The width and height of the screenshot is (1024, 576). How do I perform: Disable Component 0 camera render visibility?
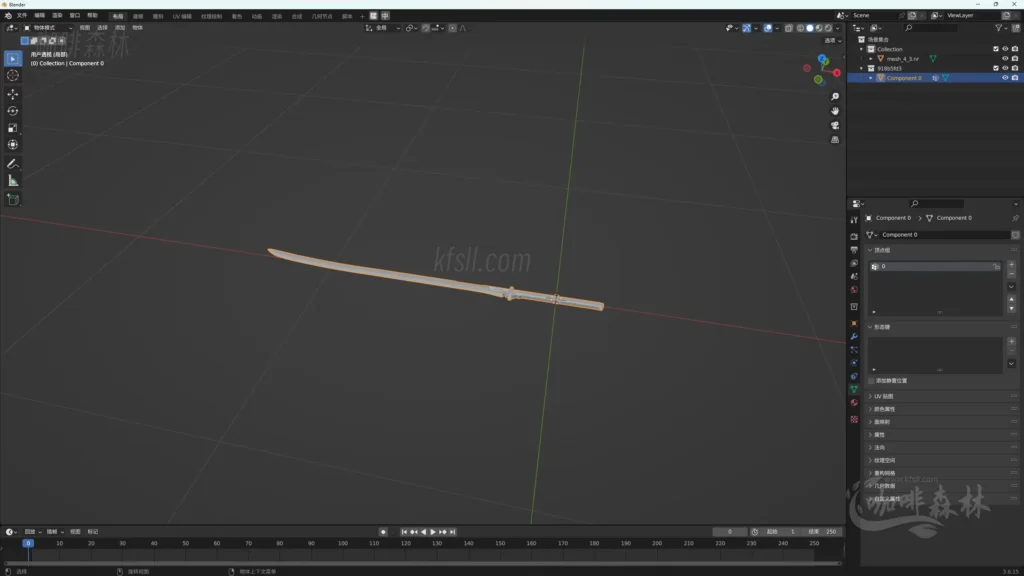point(1014,78)
